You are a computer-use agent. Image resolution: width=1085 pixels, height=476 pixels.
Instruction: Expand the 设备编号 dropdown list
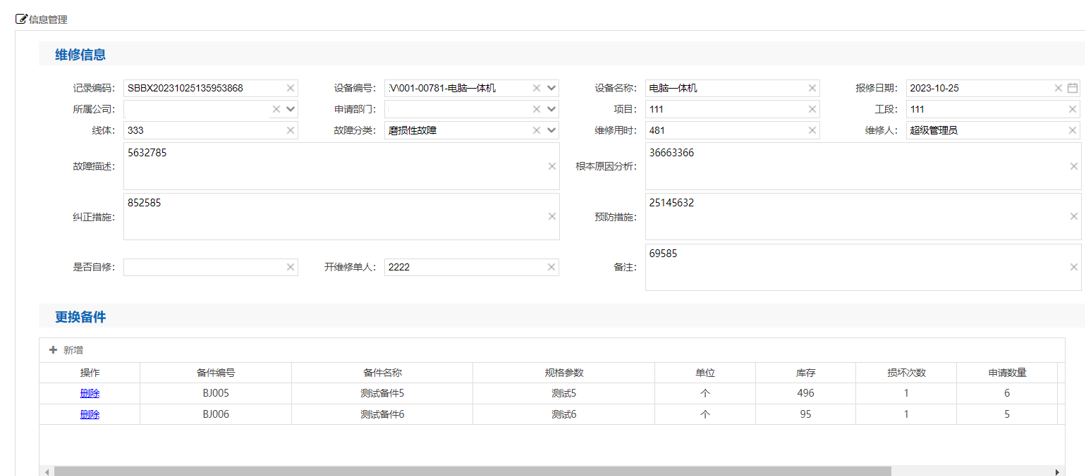(x=551, y=88)
